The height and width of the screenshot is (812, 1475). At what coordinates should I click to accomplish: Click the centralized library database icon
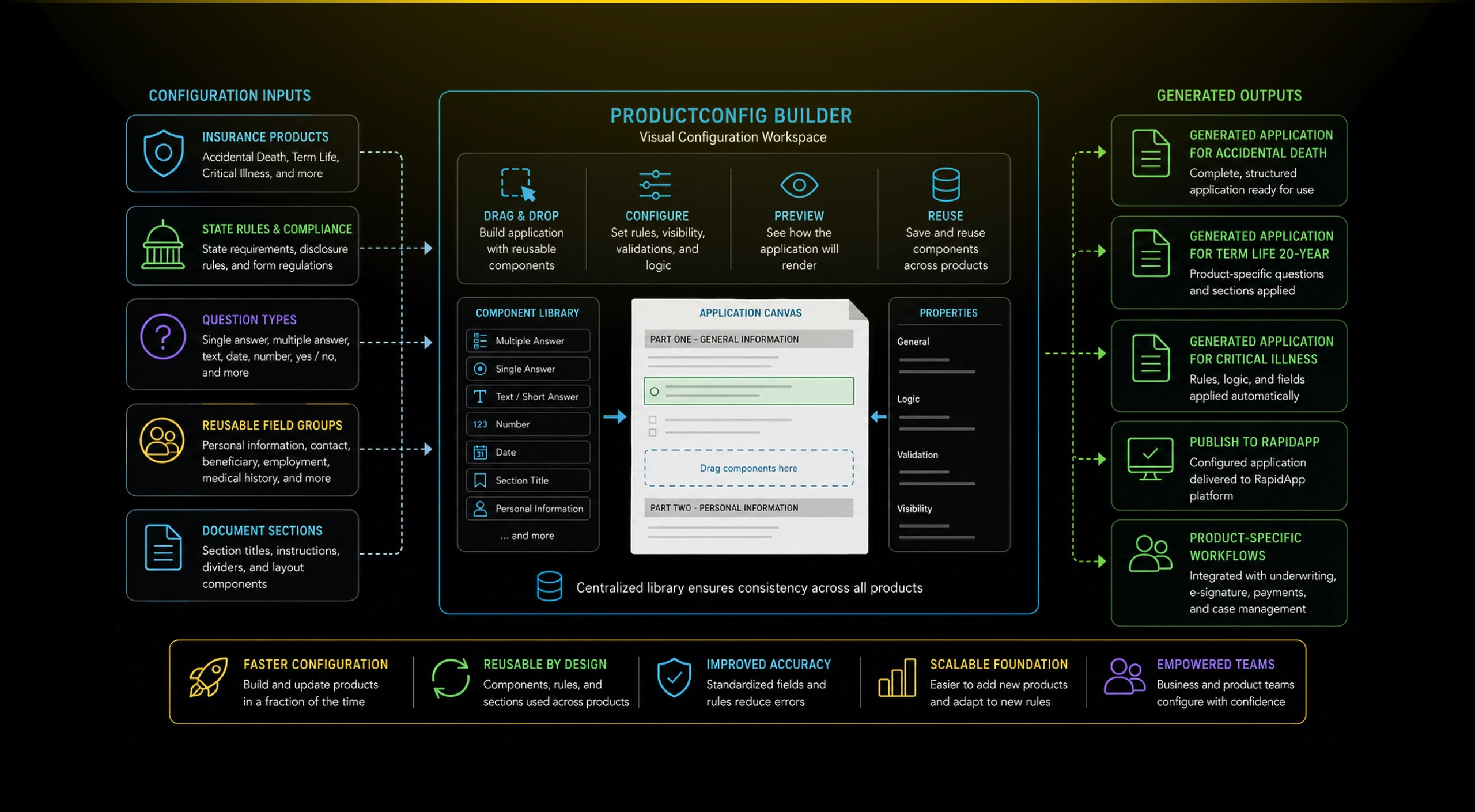pos(549,586)
